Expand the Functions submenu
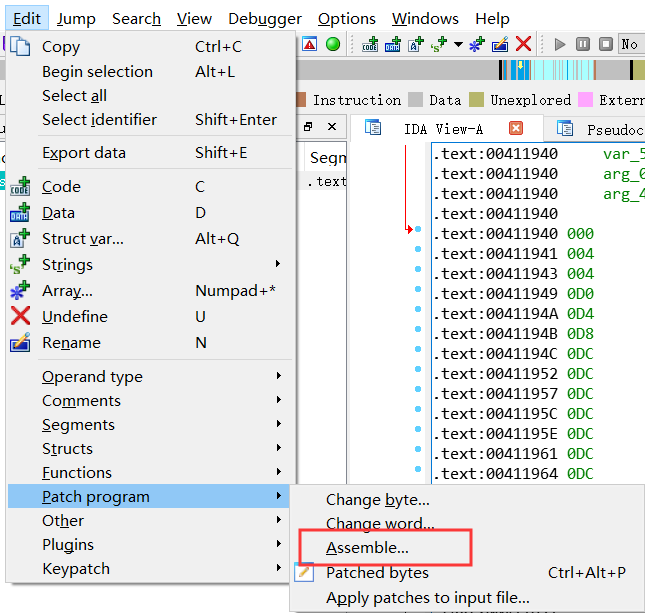This screenshot has width=645, height=613. tap(278, 471)
